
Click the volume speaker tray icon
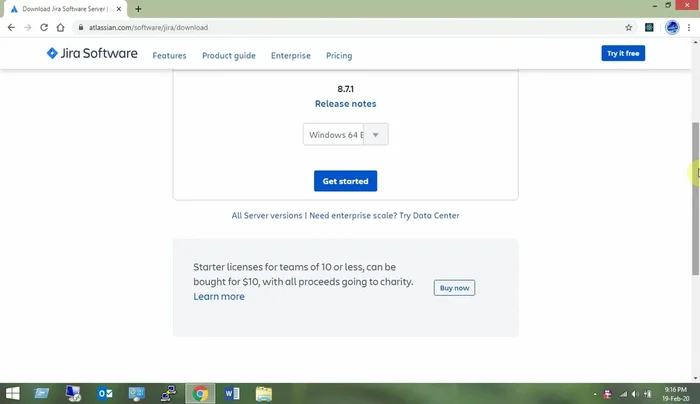[x=635, y=394]
